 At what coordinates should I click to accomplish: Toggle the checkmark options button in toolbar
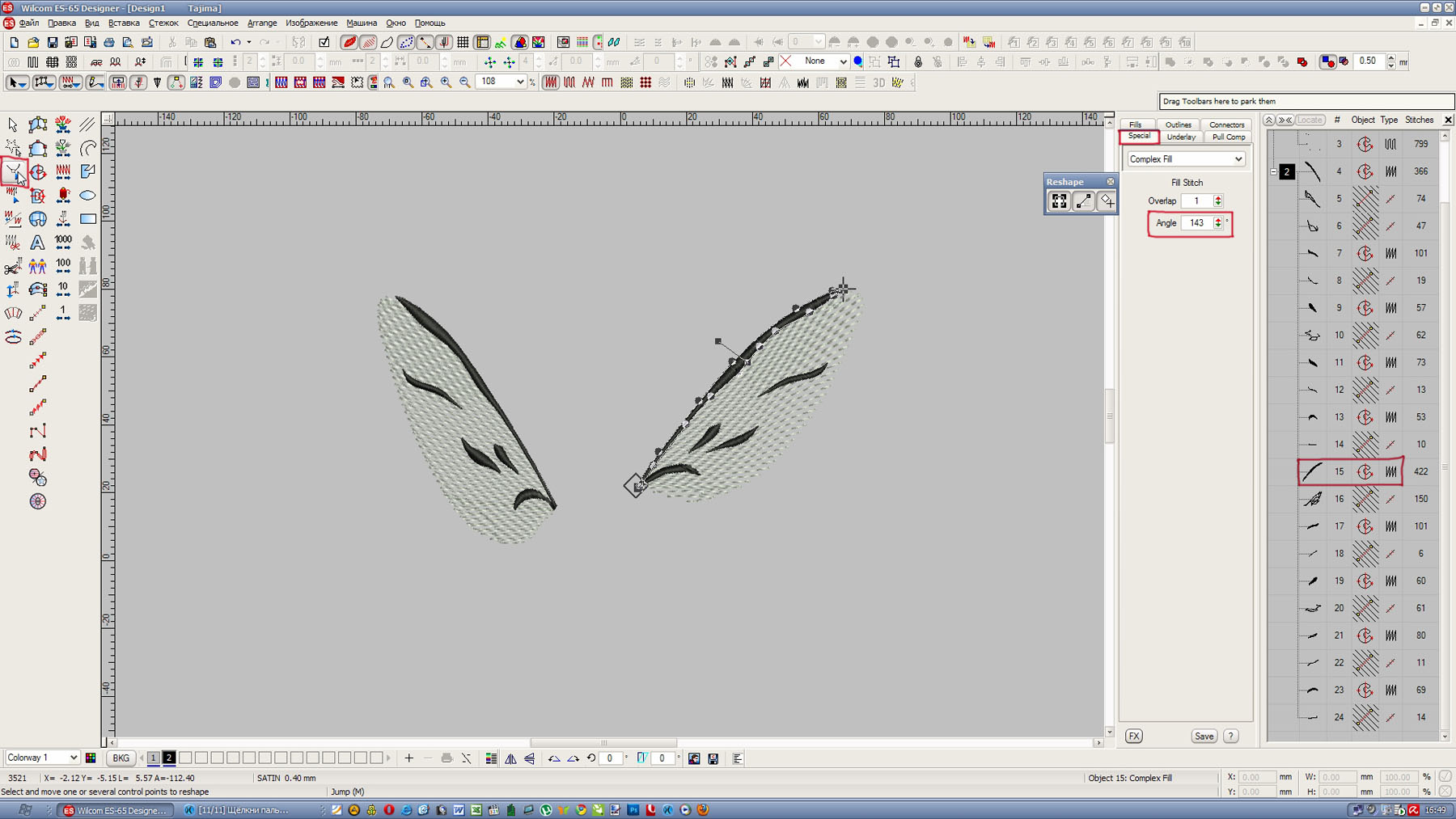[x=324, y=42]
